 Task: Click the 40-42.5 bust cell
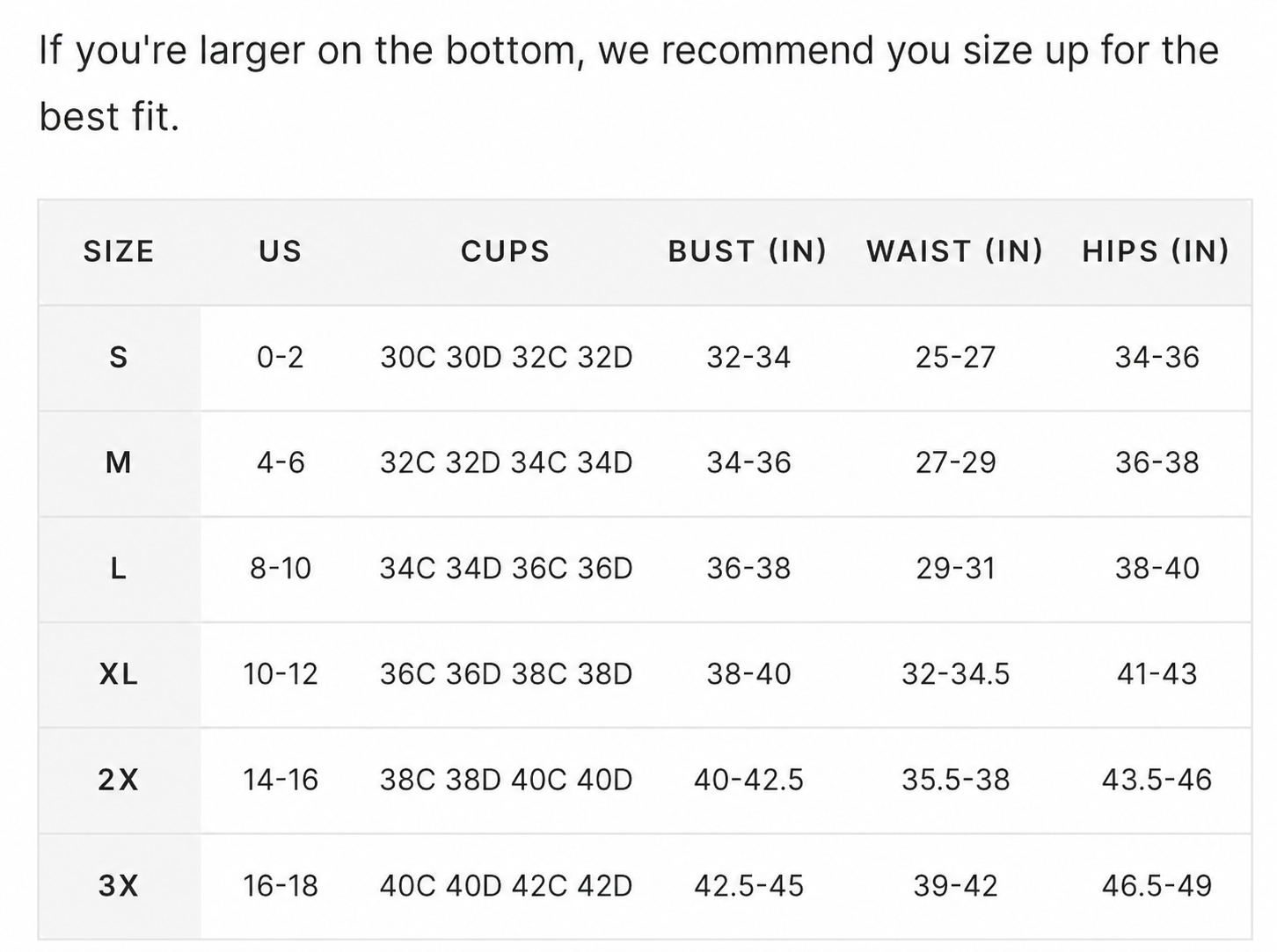click(x=748, y=780)
